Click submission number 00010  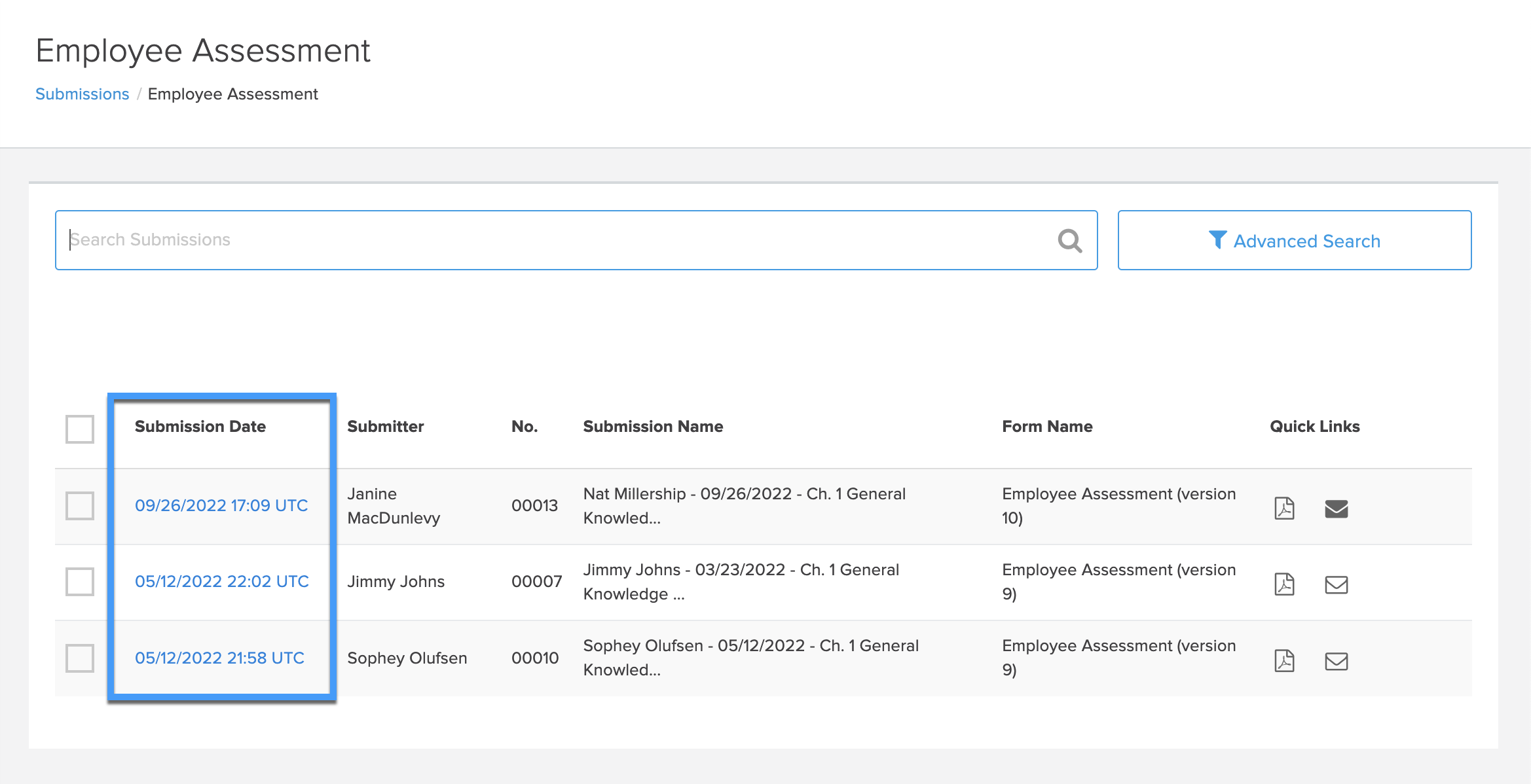[x=535, y=658]
